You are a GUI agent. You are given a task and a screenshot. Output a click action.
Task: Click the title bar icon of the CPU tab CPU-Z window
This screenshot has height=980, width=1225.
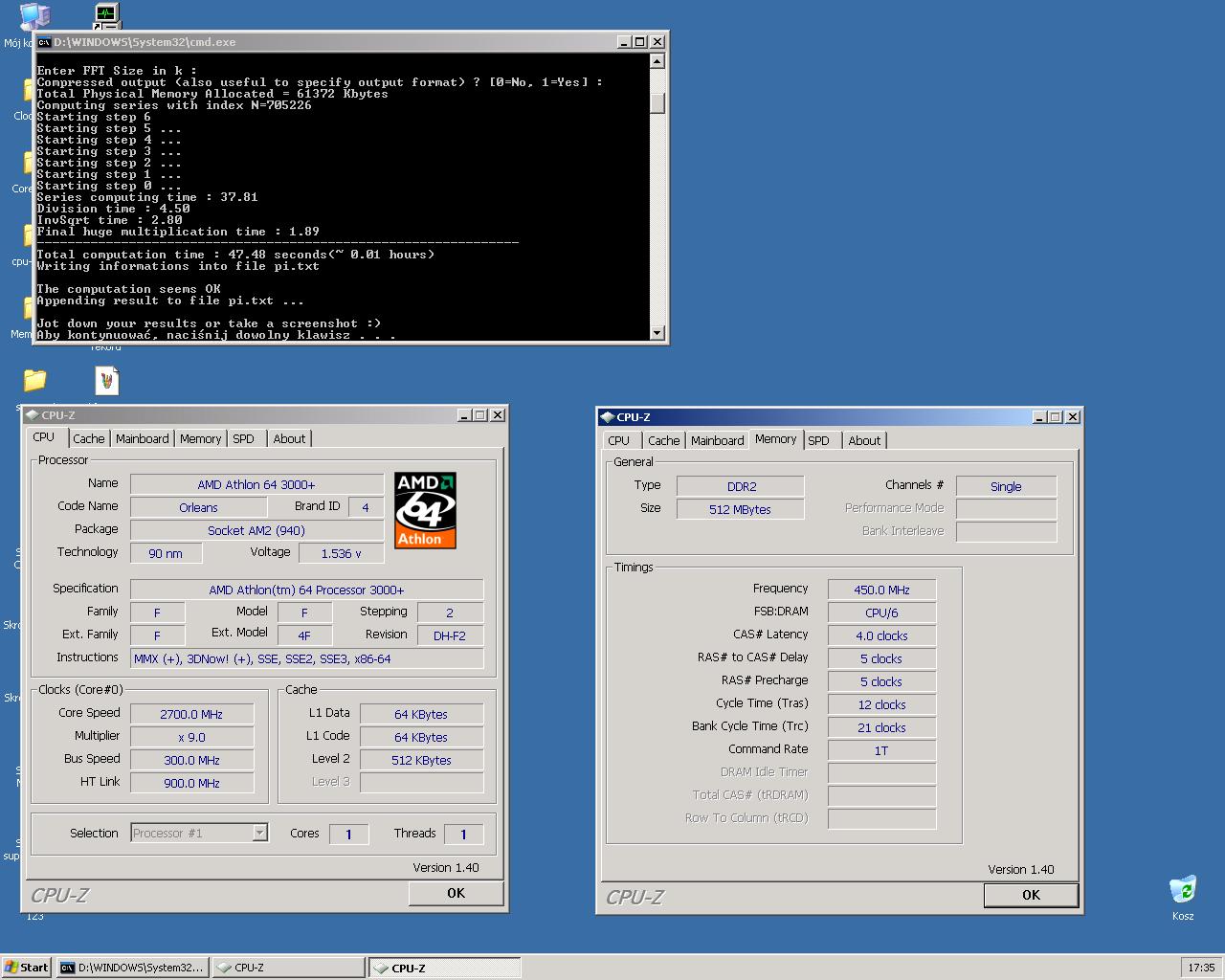tap(33, 415)
